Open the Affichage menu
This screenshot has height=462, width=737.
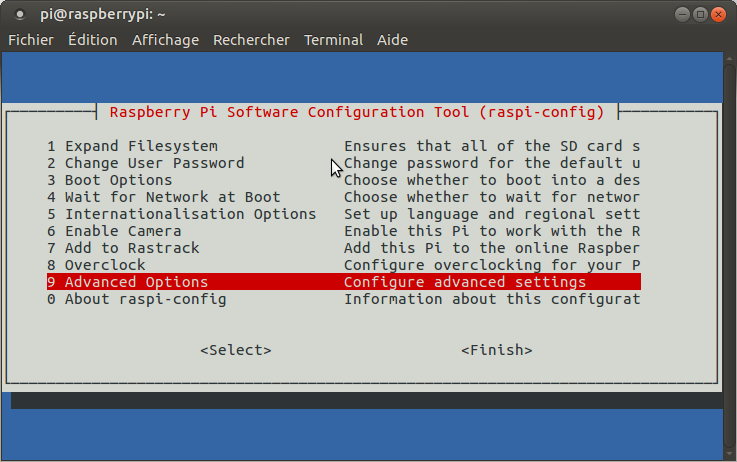click(x=165, y=40)
